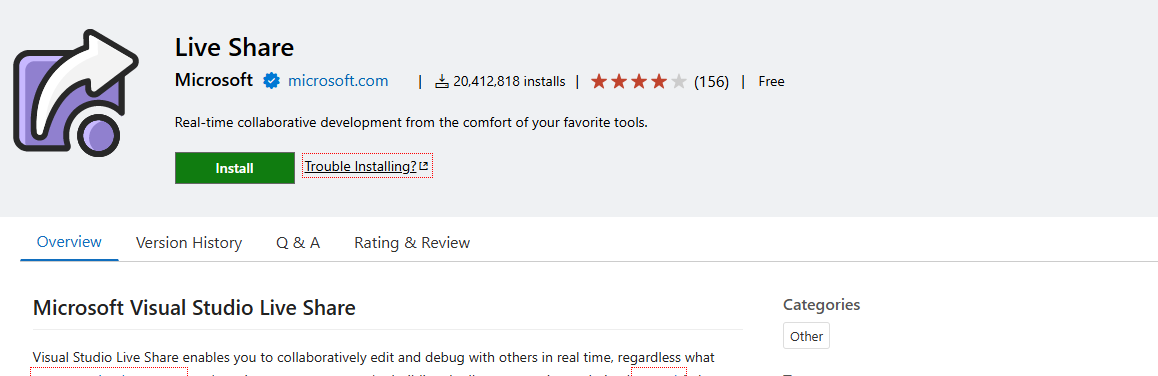Select the first red rating star
Screen dimensions: 1158x376
(x=599, y=81)
